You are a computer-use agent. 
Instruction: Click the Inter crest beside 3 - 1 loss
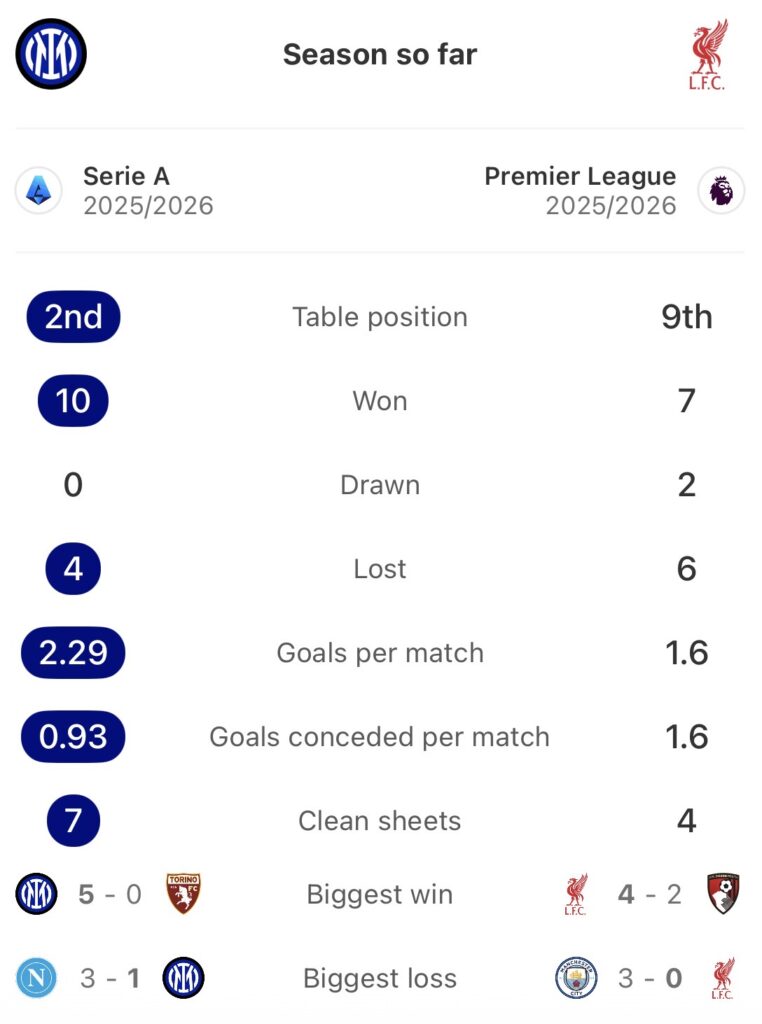point(183,978)
